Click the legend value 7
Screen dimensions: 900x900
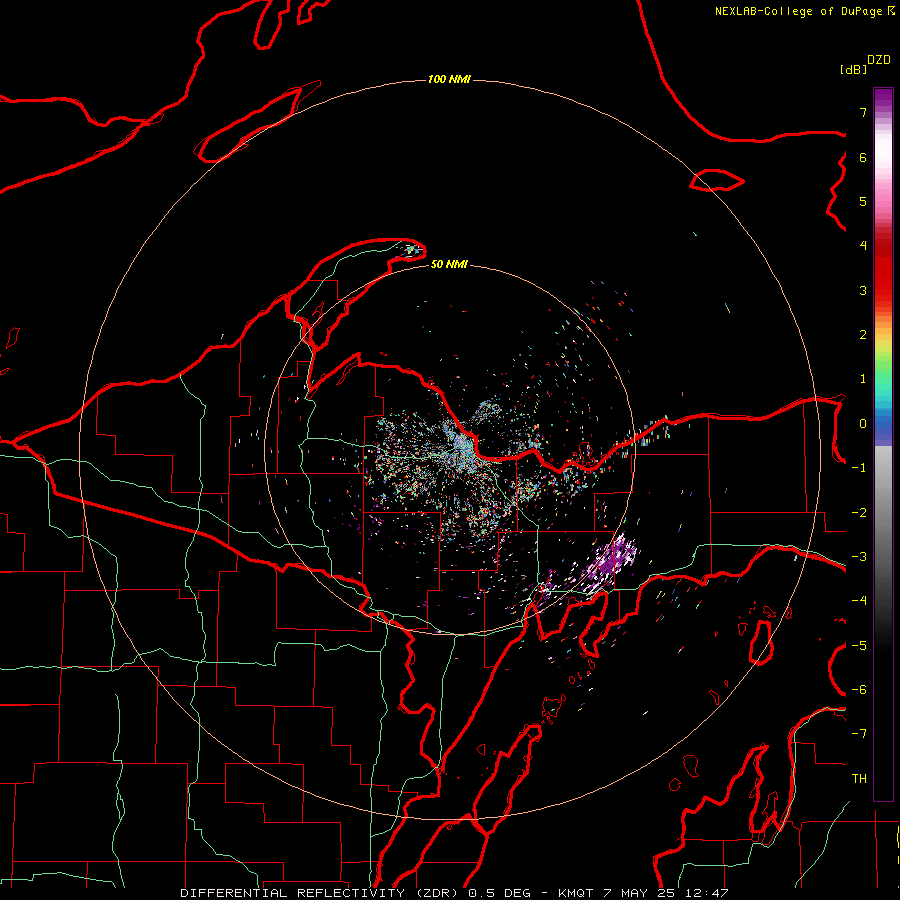(863, 112)
